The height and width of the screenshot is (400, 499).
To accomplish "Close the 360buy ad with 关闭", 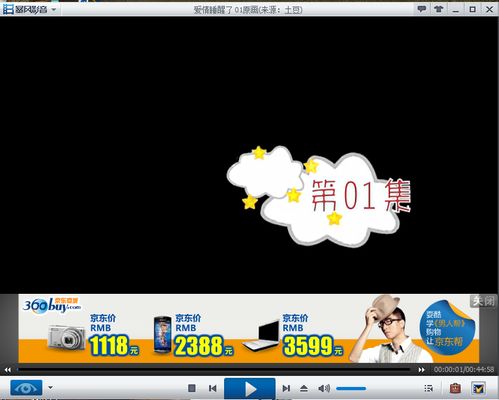I will [484, 301].
